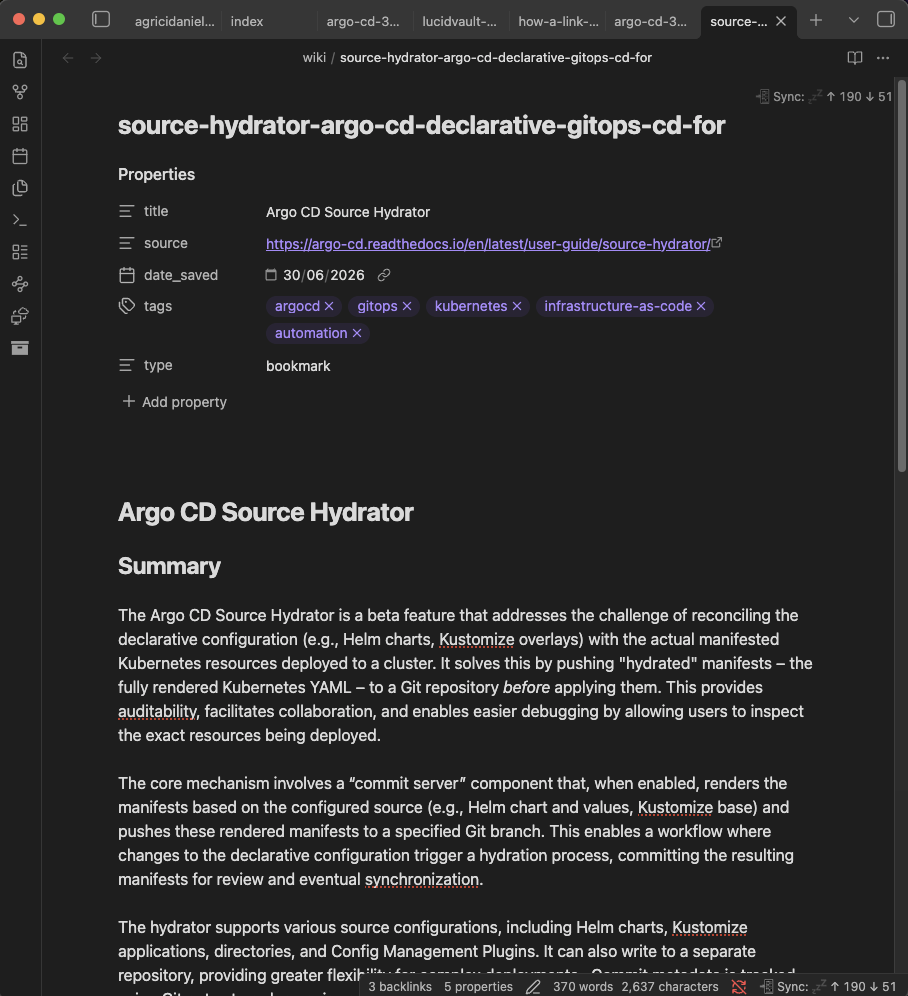Viewport: 908px width, 996px height.
Task: Open the more options ellipsis menu
Action: tap(883, 58)
